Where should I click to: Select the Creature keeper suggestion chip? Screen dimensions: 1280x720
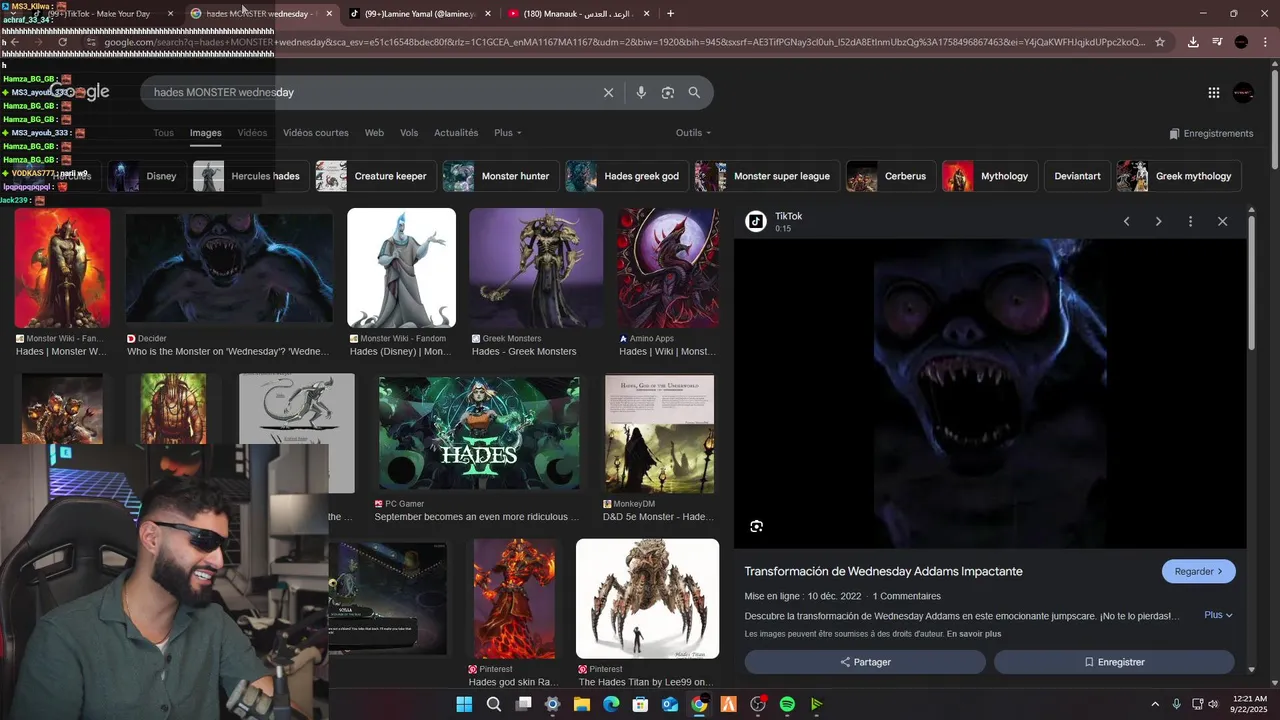click(x=375, y=176)
